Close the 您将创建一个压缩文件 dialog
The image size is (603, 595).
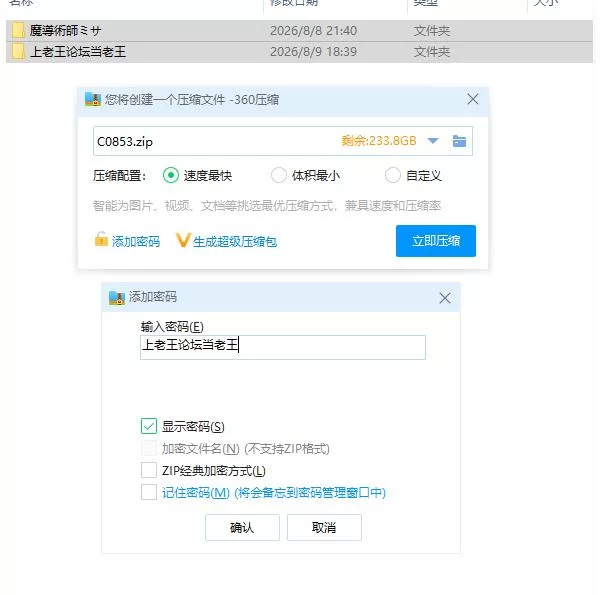click(x=473, y=99)
